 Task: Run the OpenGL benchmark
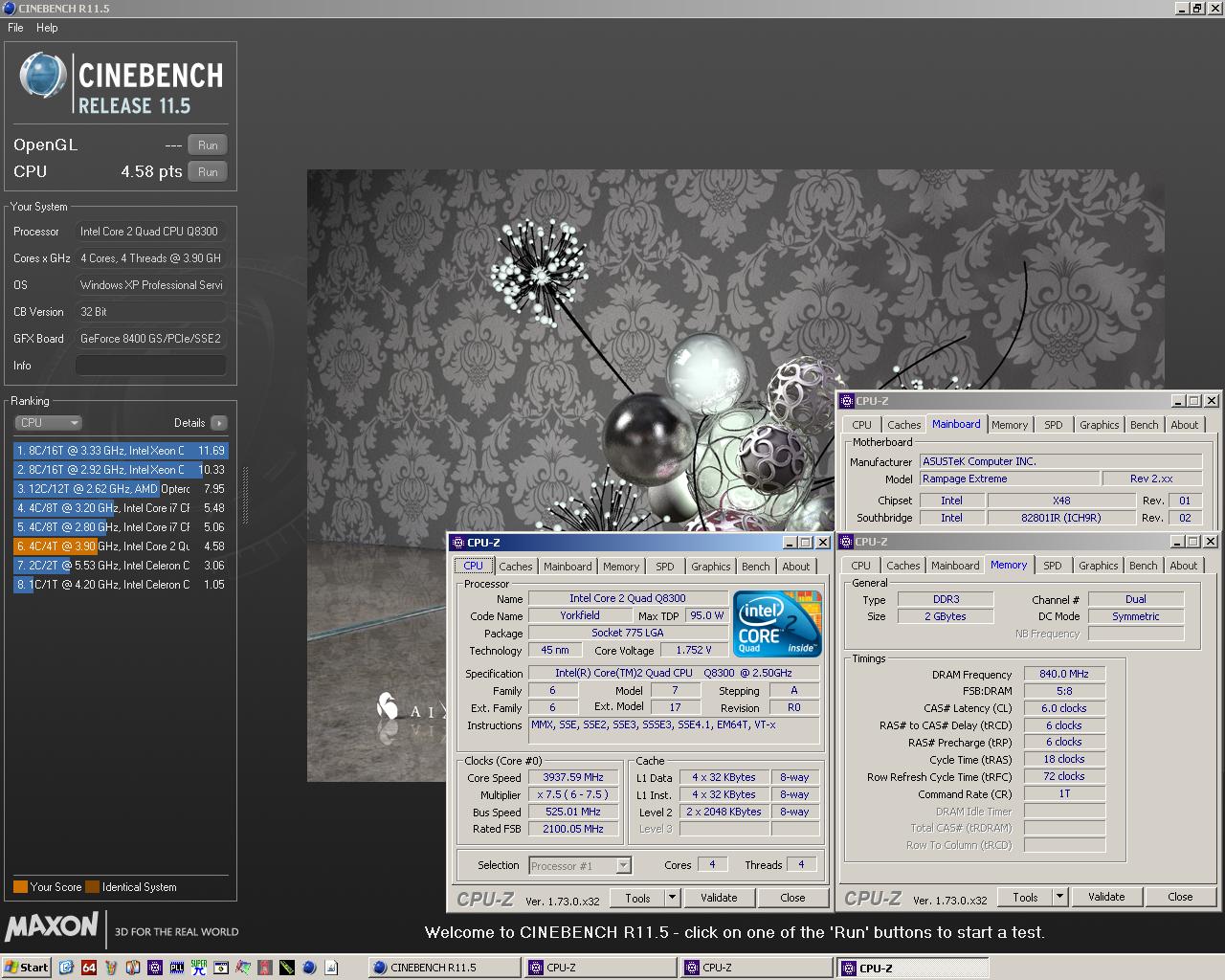click(x=208, y=145)
